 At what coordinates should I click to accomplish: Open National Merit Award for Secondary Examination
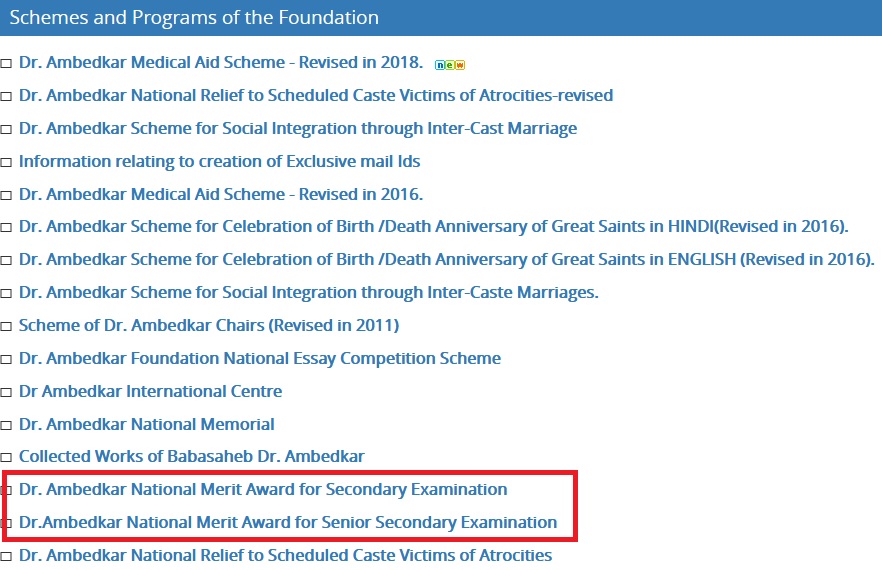(263, 490)
